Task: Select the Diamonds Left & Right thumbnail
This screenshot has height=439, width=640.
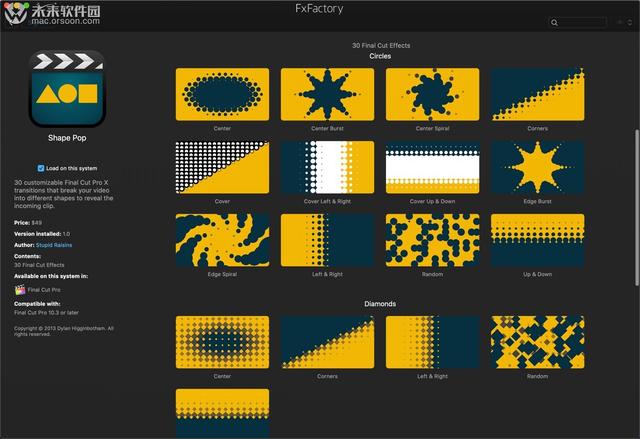Action: [433, 342]
